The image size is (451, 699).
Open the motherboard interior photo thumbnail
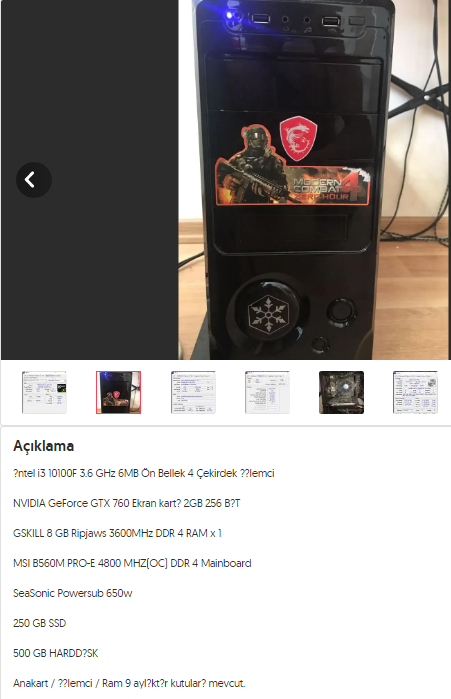click(x=341, y=392)
